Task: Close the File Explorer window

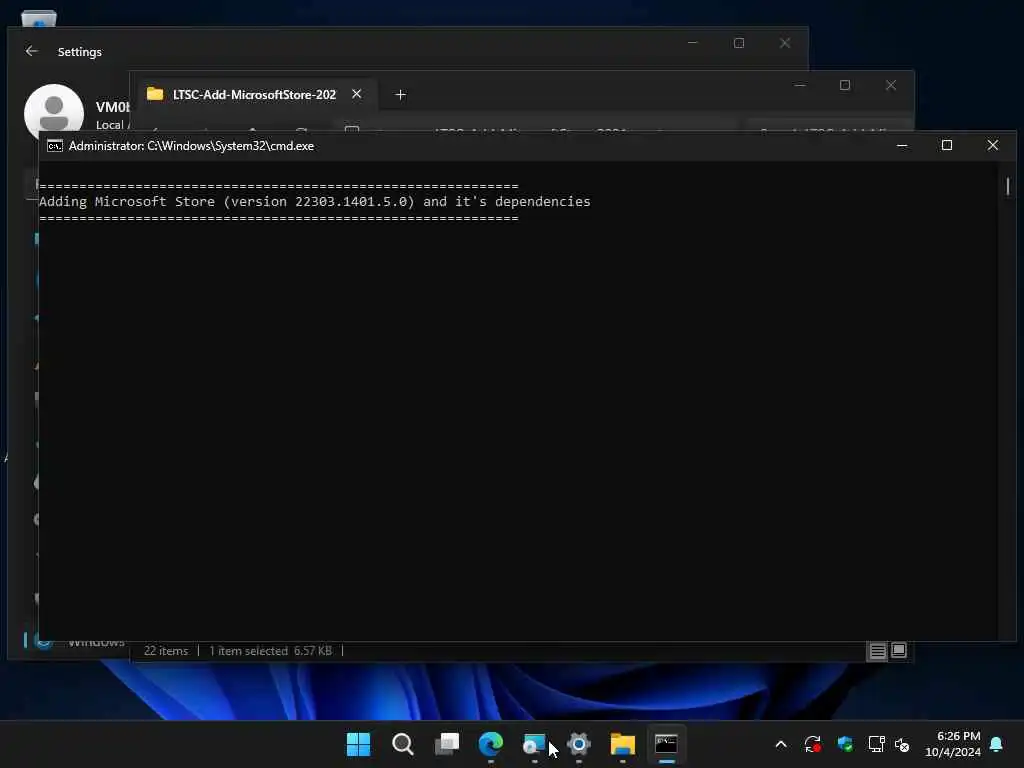Action: click(x=890, y=86)
